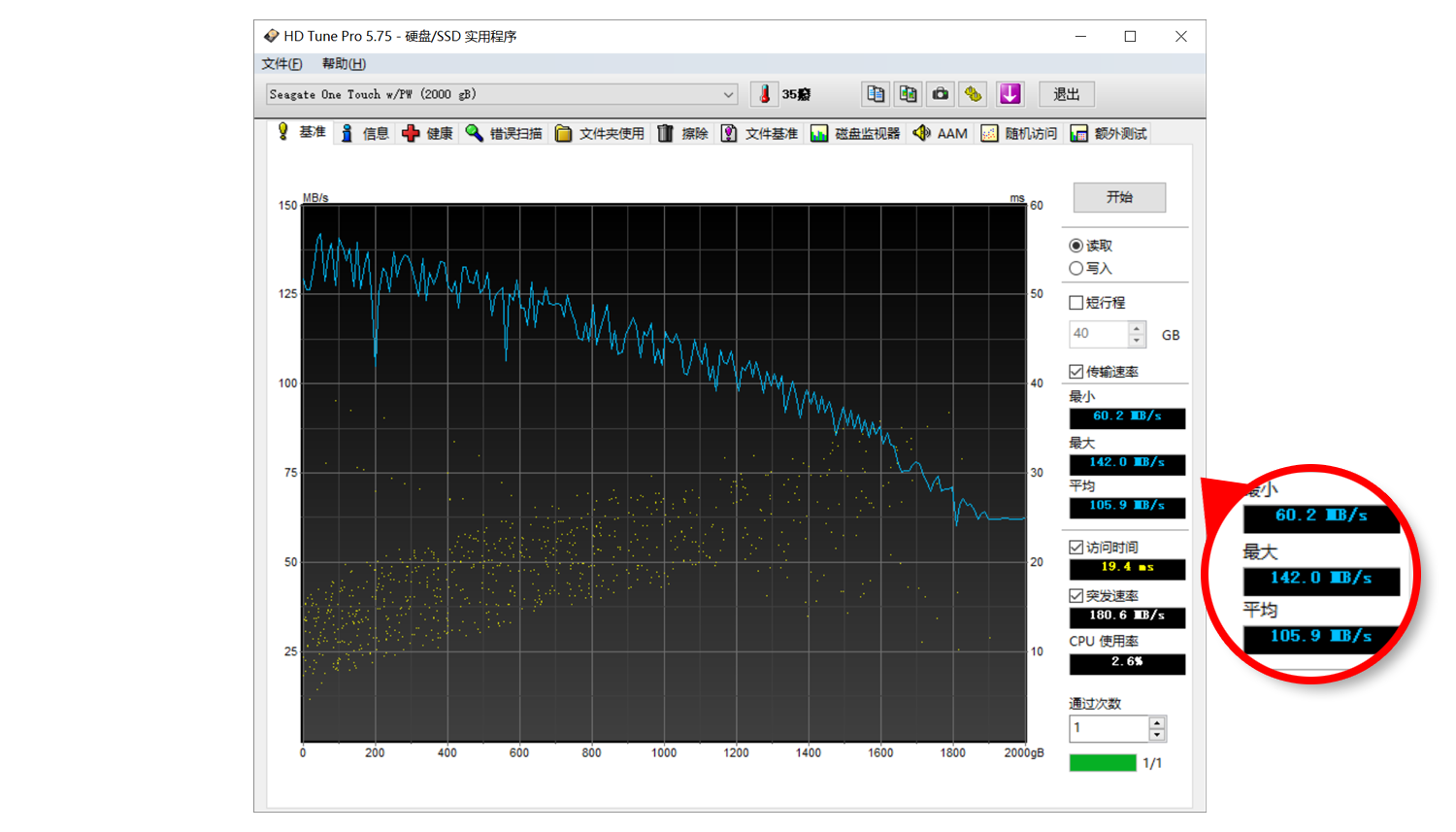This screenshot has width=1456, height=832.
Task: Click the copy text to clipboard icon
Action: click(x=876, y=94)
